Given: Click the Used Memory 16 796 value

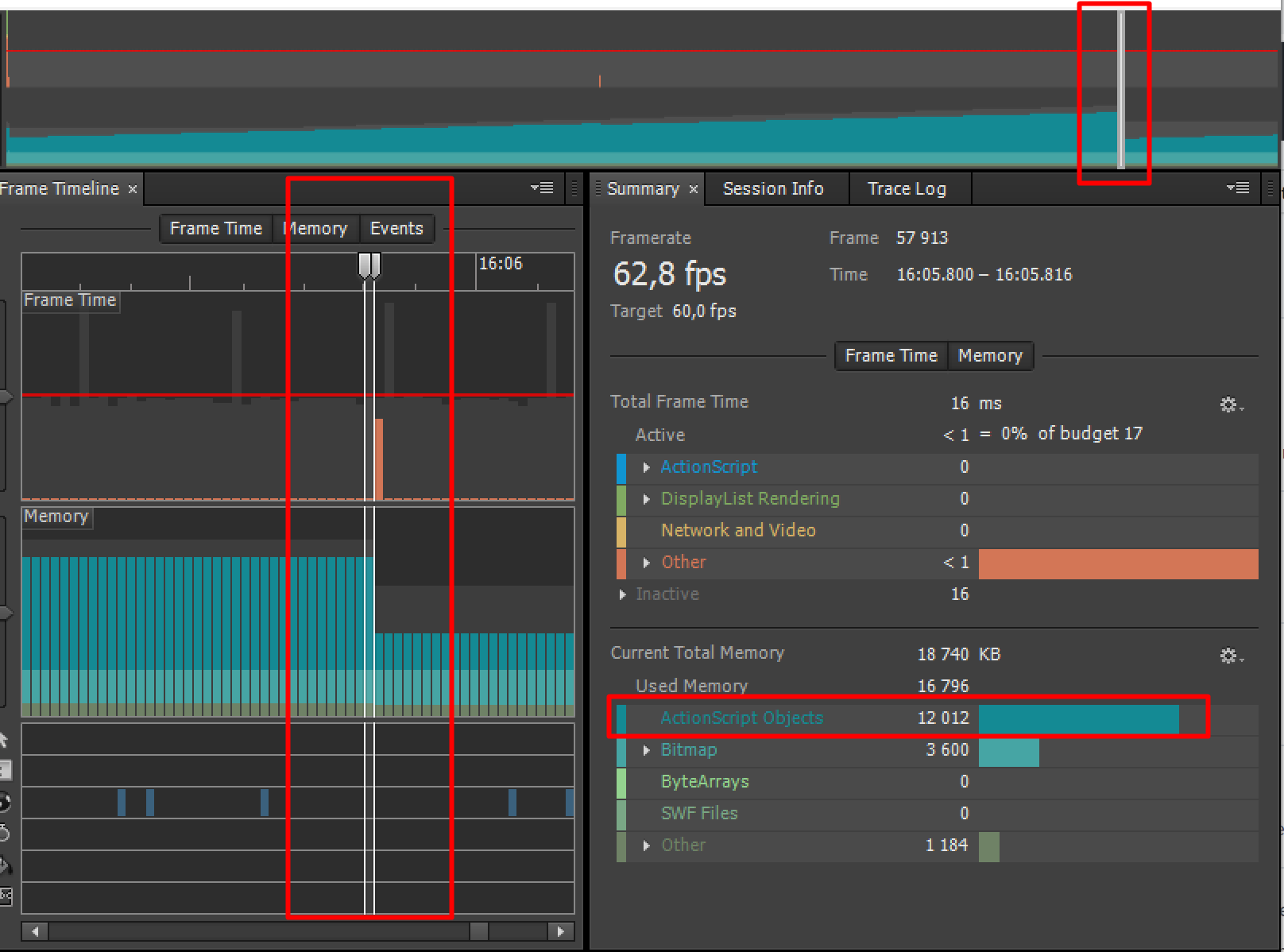Looking at the screenshot, I should (x=943, y=687).
